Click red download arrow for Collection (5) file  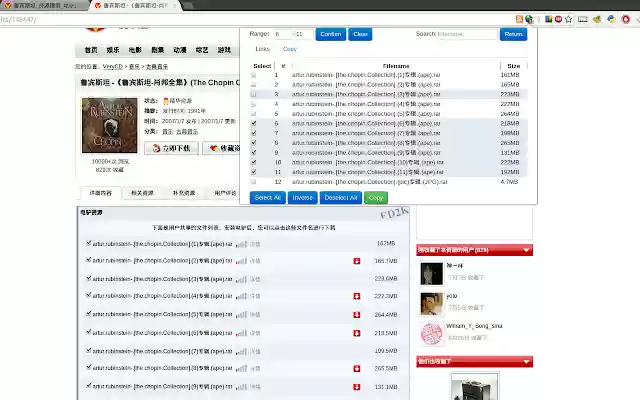pyautogui.click(x=357, y=315)
